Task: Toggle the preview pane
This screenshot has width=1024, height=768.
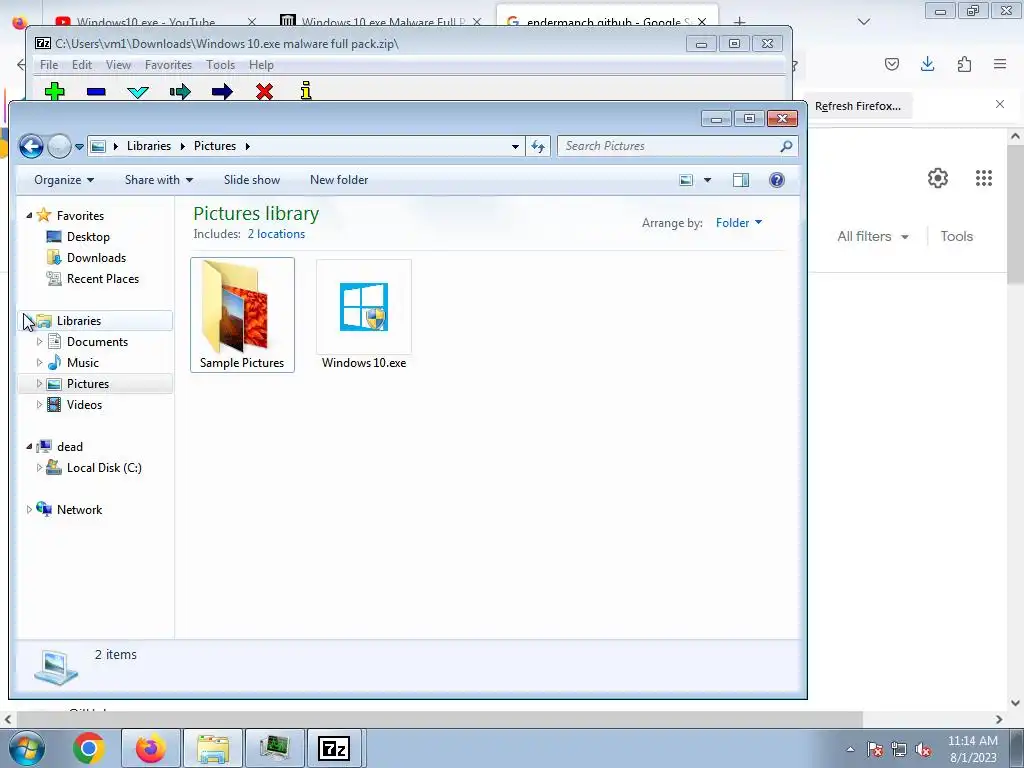Action: [741, 180]
